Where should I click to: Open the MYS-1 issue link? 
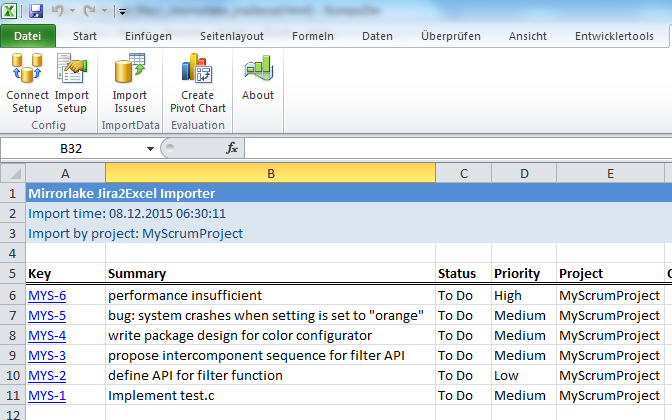pyautogui.click(x=47, y=396)
